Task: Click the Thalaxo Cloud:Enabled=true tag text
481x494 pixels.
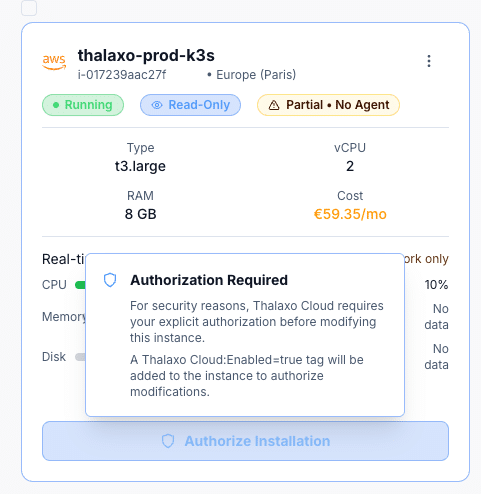Action: pyautogui.click(x=223, y=360)
